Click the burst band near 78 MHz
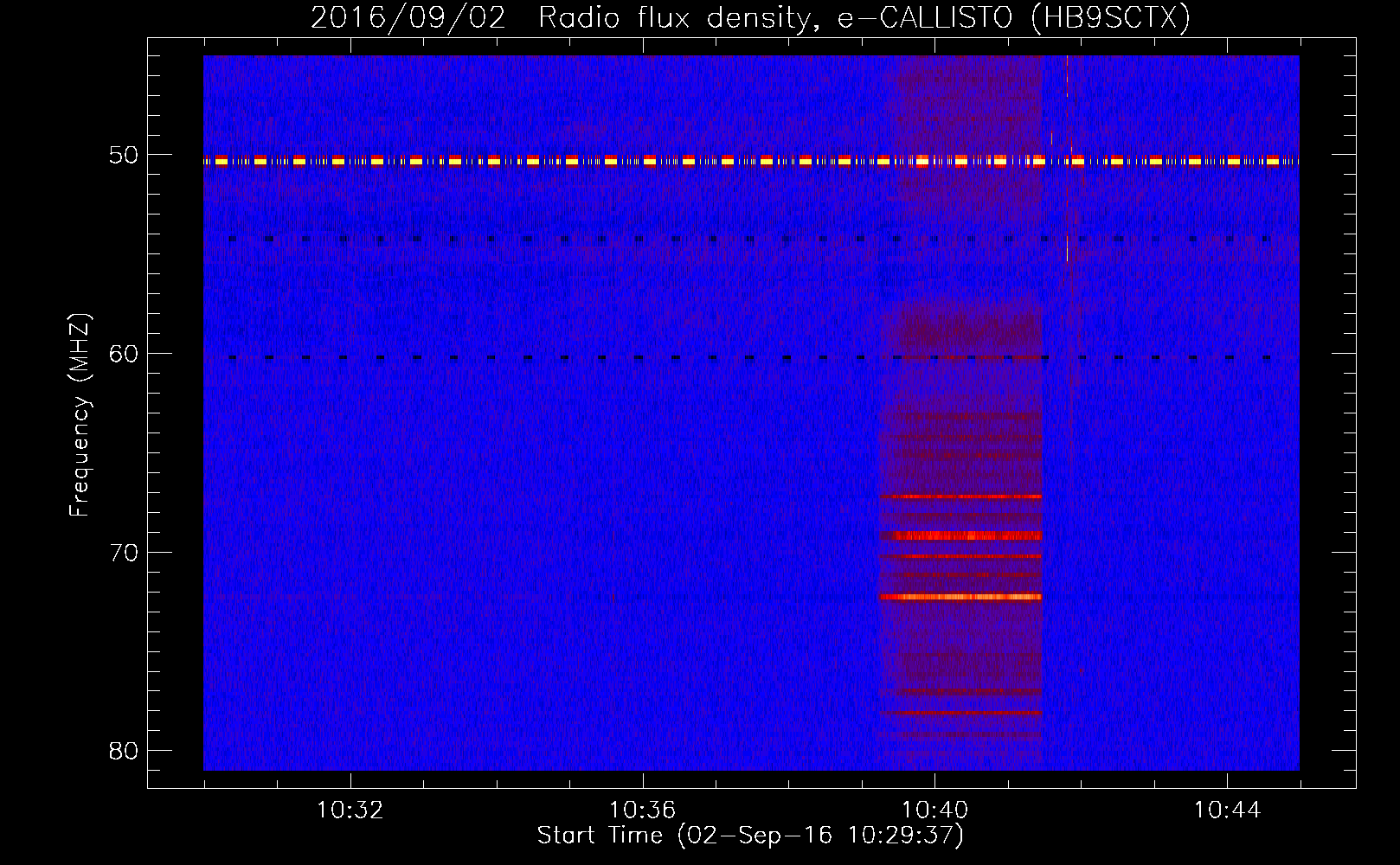Screen dimensions: 1400x865 960,712
